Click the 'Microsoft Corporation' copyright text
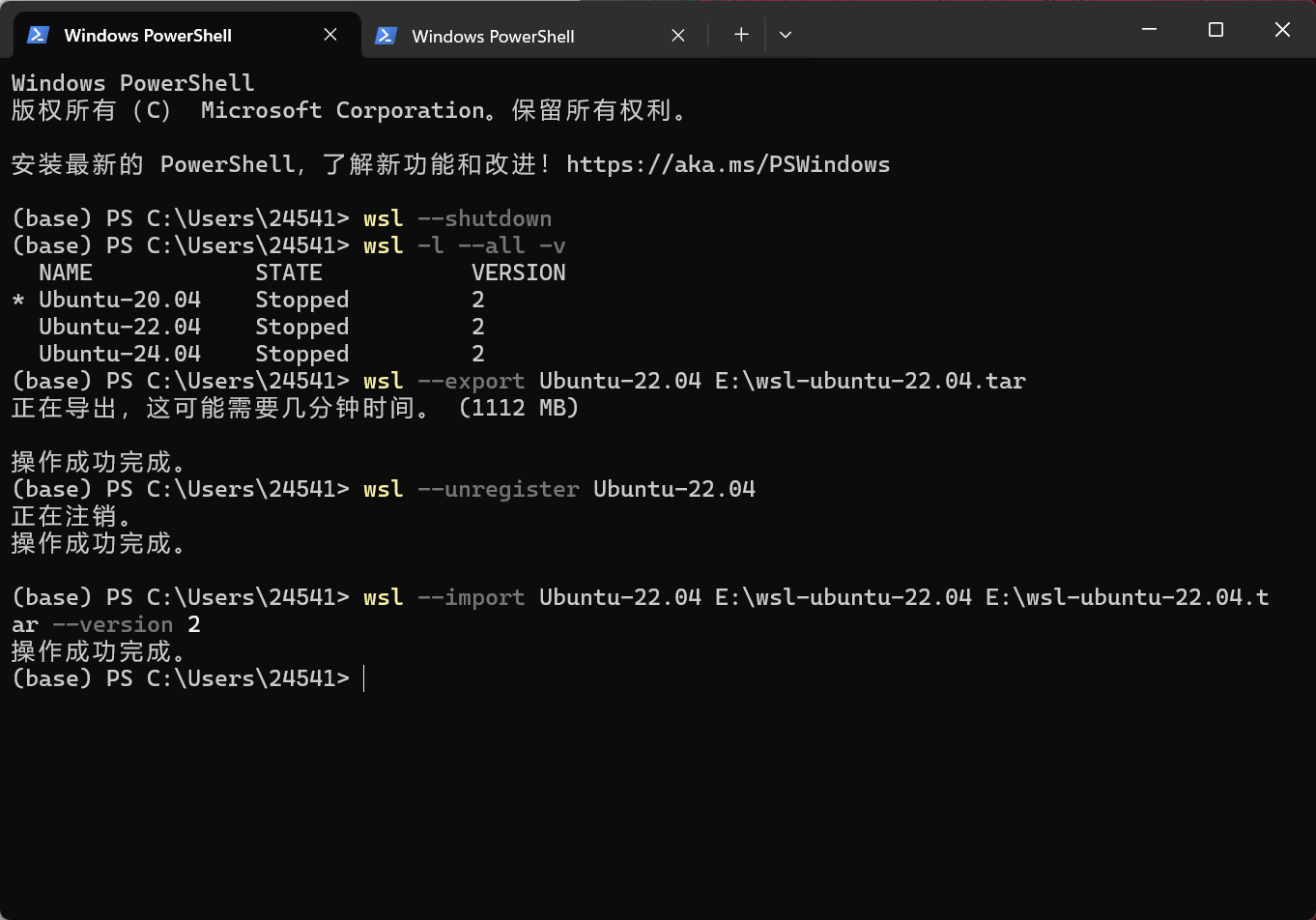This screenshot has width=1316, height=920. tap(343, 110)
